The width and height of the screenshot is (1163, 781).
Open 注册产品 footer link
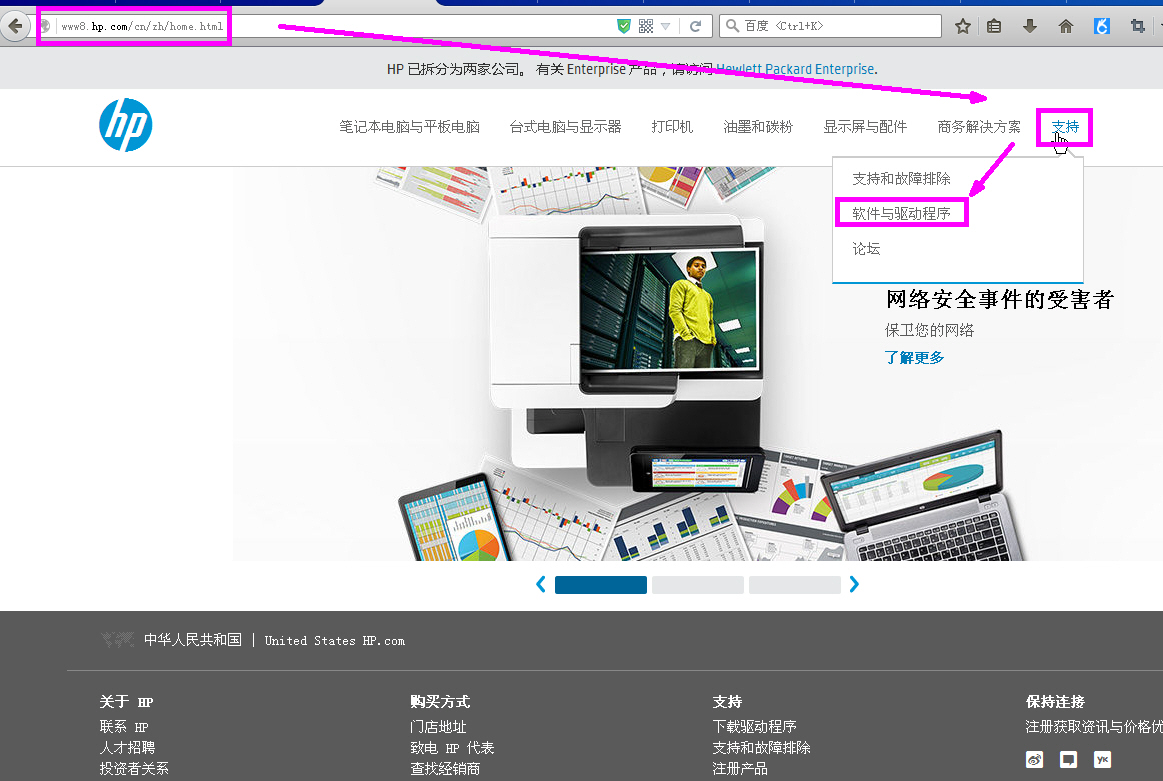pyautogui.click(x=740, y=768)
